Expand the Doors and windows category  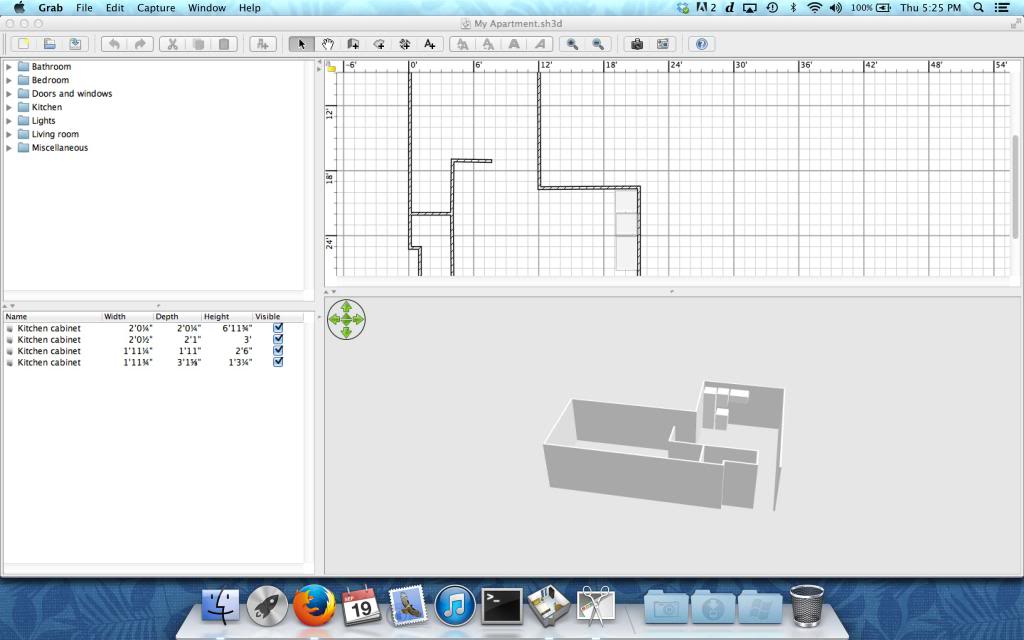(x=9, y=93)
